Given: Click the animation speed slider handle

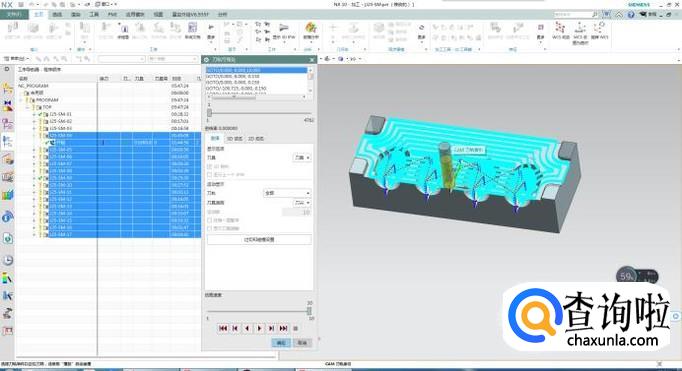Looking at the screenshot, I should [309, 311].
